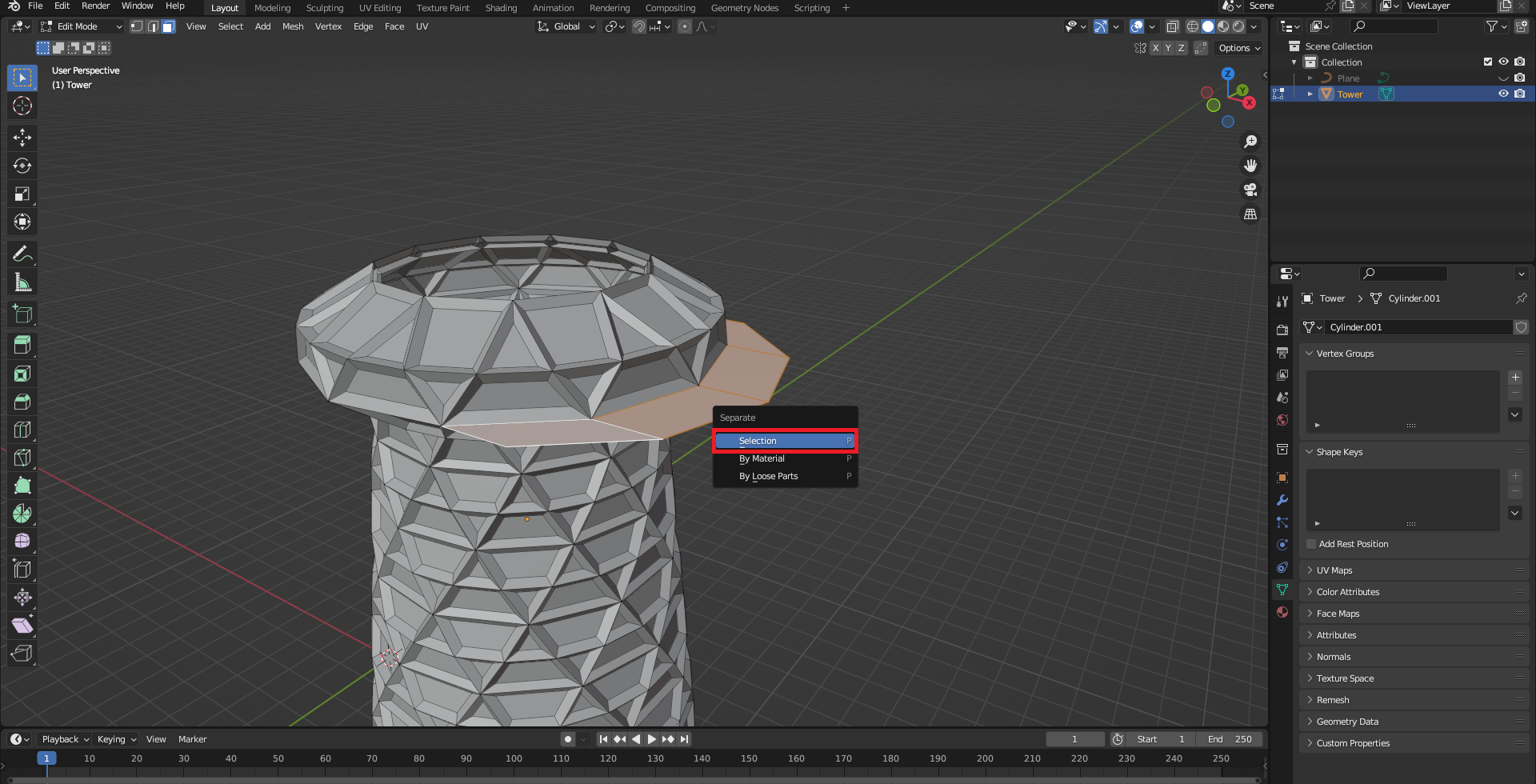Choose the Annotate pencil tool
The width and height of the screenshot is (1536, 784).
(x=22, y=254)
